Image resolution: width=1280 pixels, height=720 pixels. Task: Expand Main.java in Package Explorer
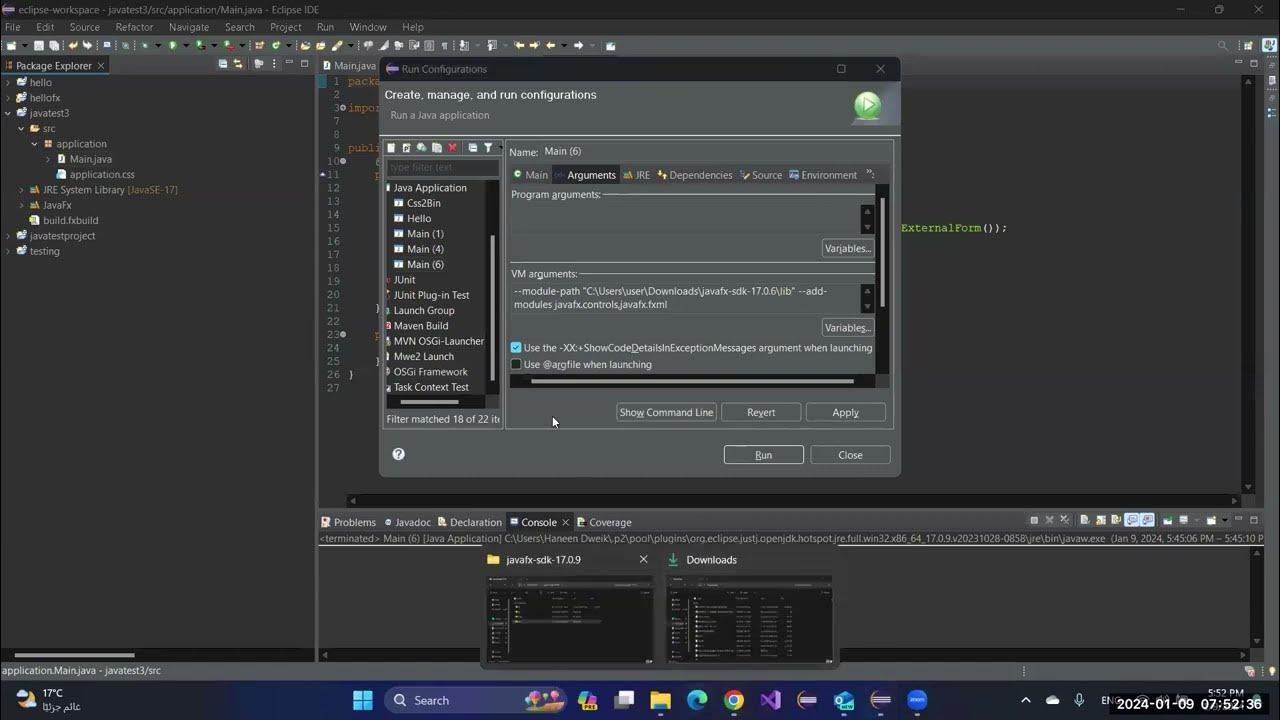click(x=47, y=159)
